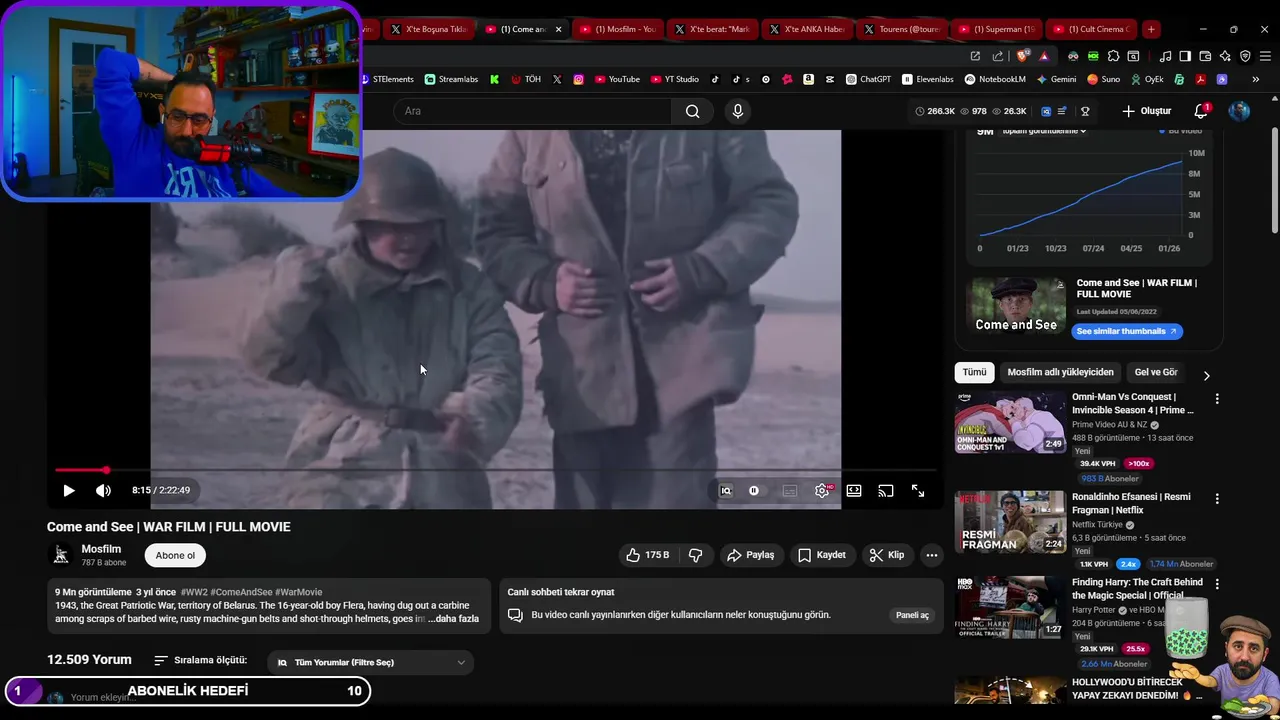Open options for Omni-Man Vs Conquest video

[1217, 399]
